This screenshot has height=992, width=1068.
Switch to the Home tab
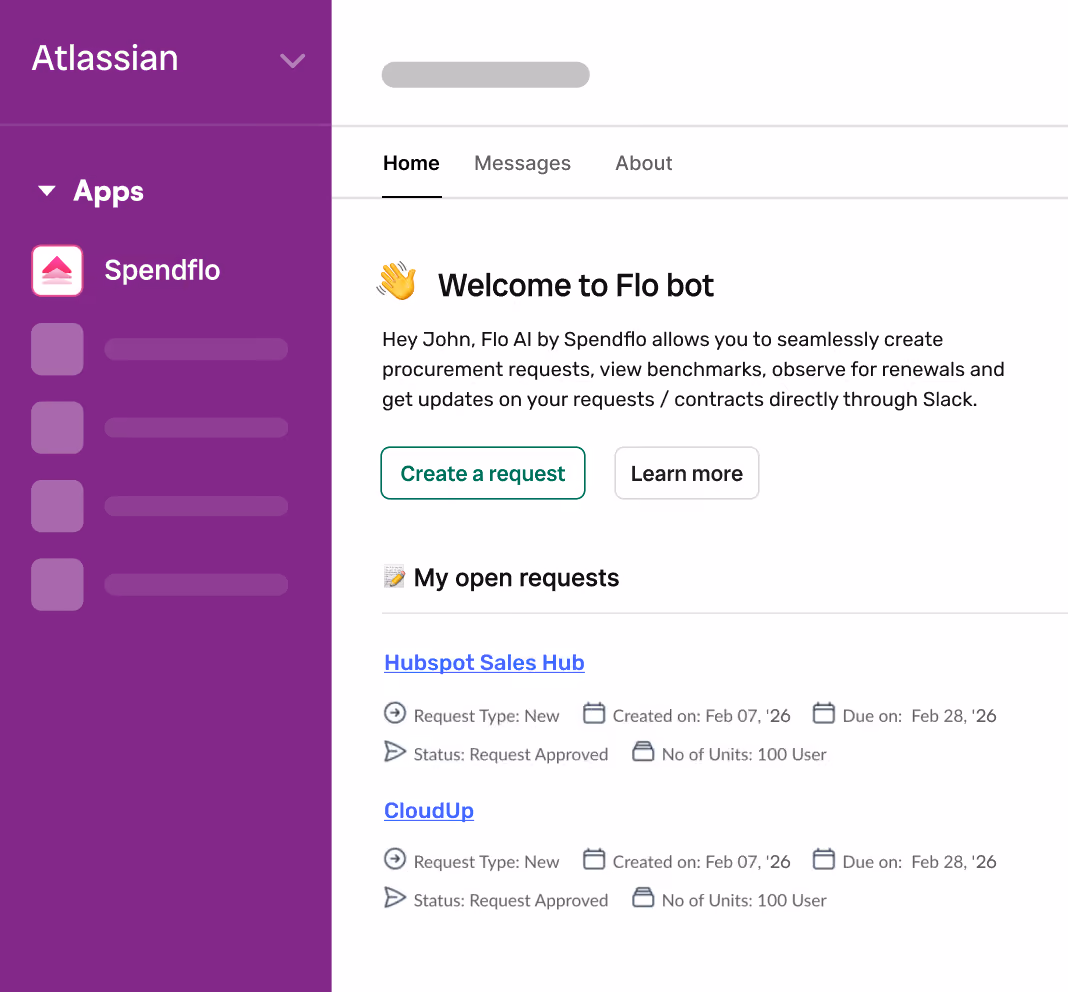click(x=411, y=164)
